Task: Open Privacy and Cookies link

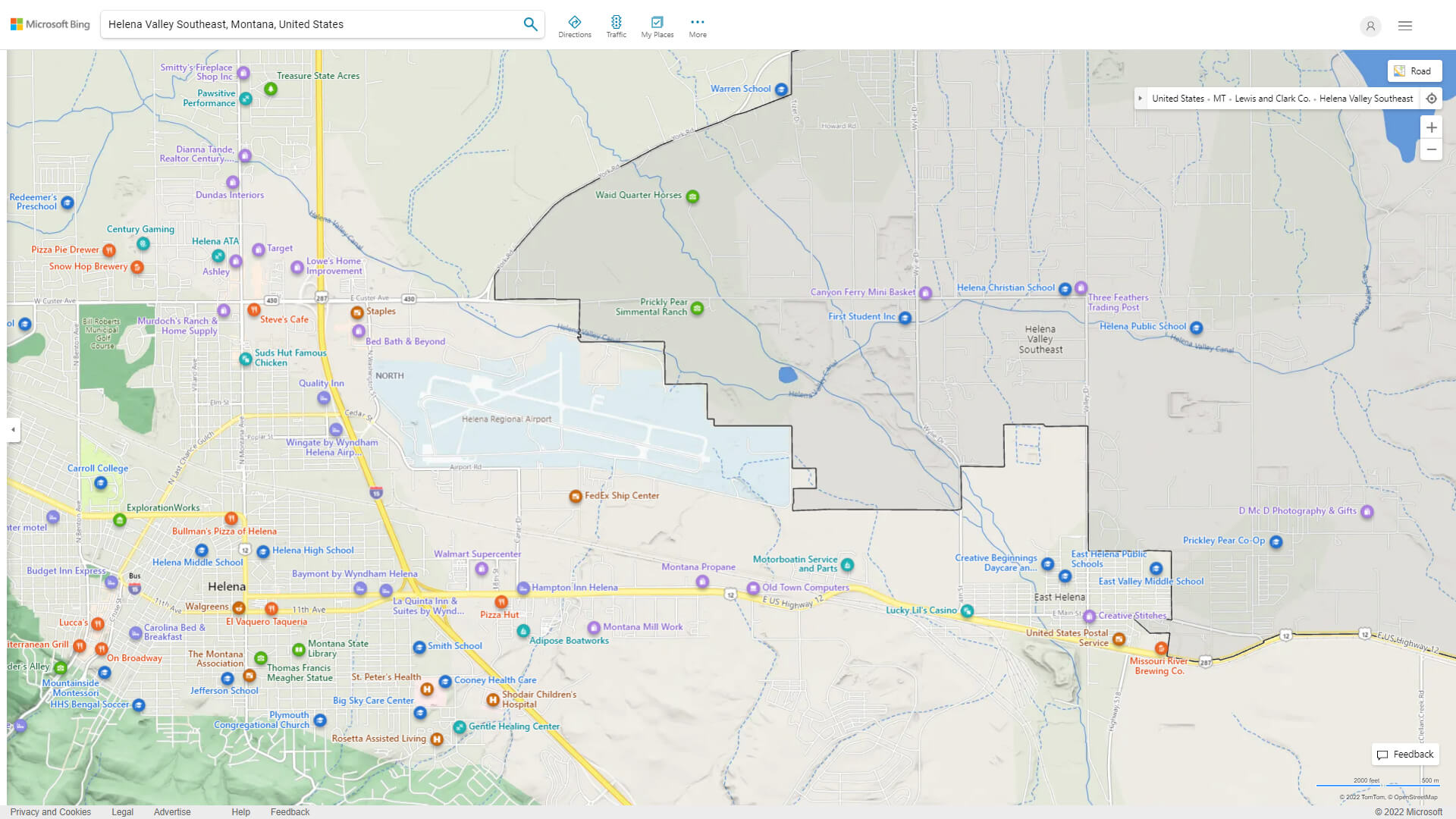Action: 50,811
